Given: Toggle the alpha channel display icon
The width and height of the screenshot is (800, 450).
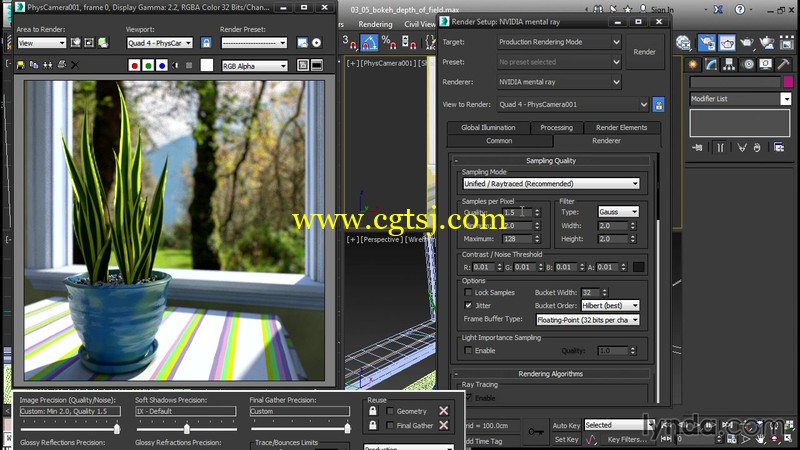Looking at the screenshot, I should [176, 65].
